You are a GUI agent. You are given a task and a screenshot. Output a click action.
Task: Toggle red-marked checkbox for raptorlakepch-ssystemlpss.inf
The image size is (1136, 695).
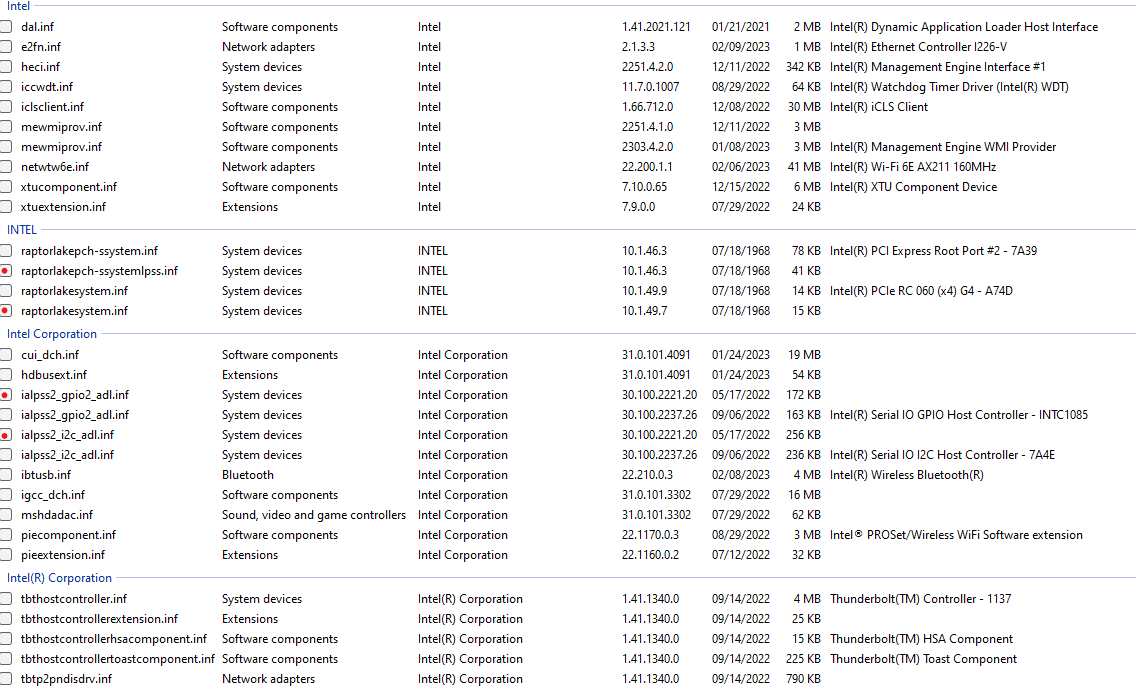(x=6, y=271)
